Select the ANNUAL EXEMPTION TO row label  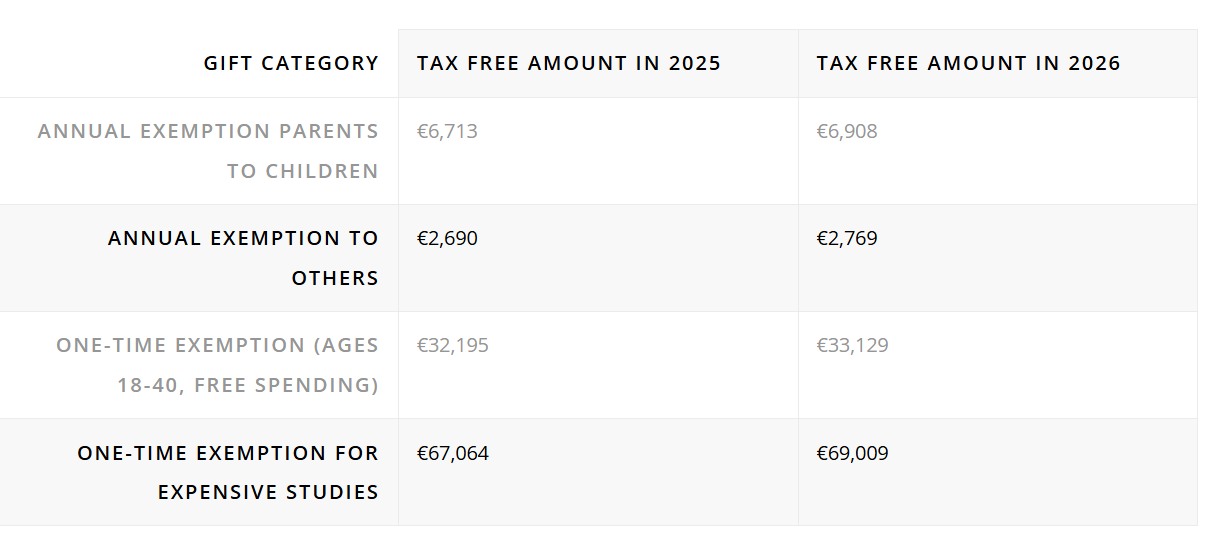(x=243, y=238)
